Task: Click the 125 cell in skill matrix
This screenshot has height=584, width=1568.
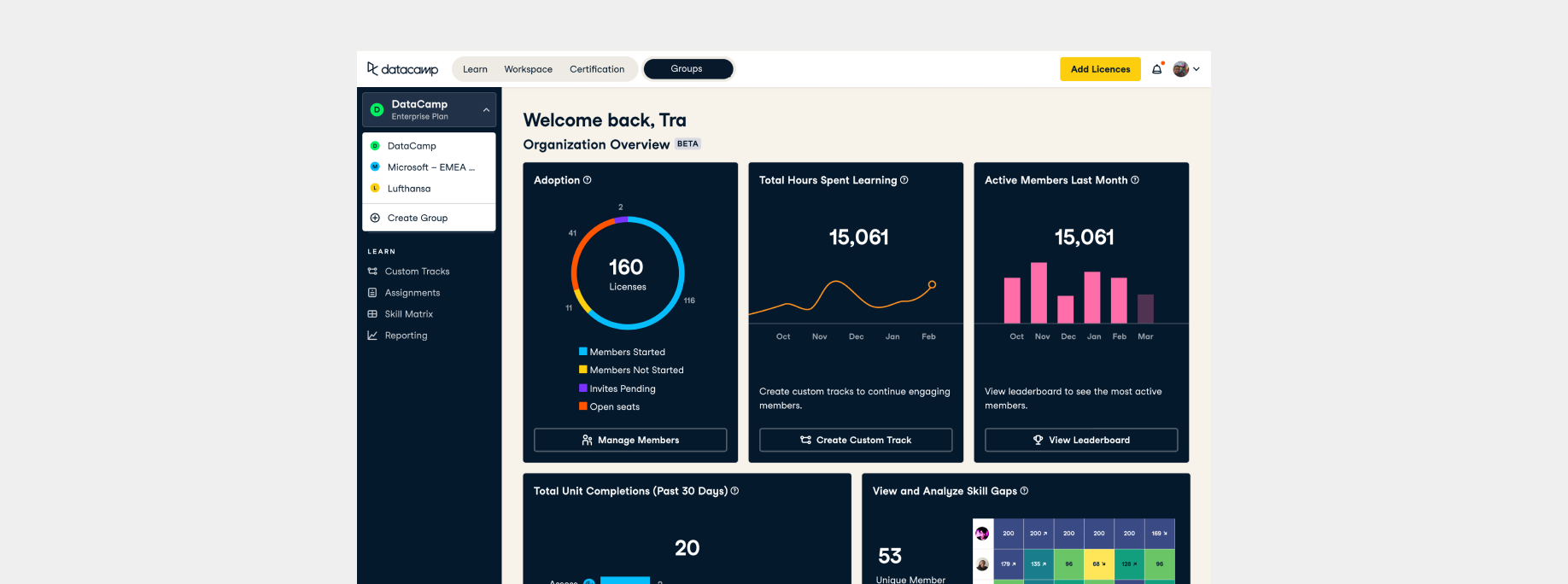Action: (x=1129, y=564)
